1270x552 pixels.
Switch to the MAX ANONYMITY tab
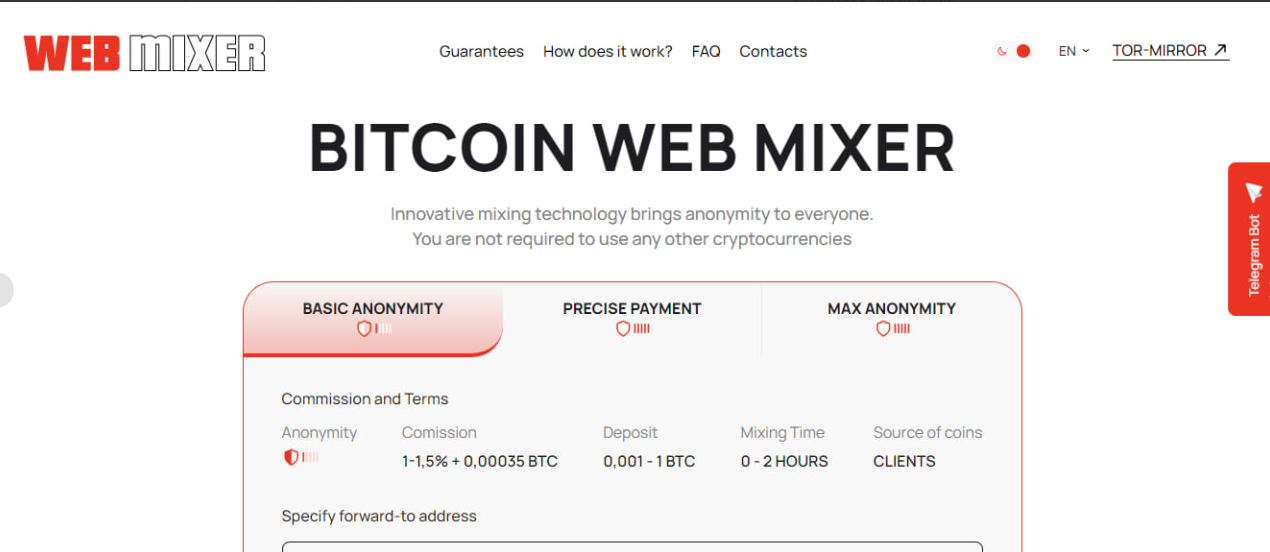pos(892,319)
